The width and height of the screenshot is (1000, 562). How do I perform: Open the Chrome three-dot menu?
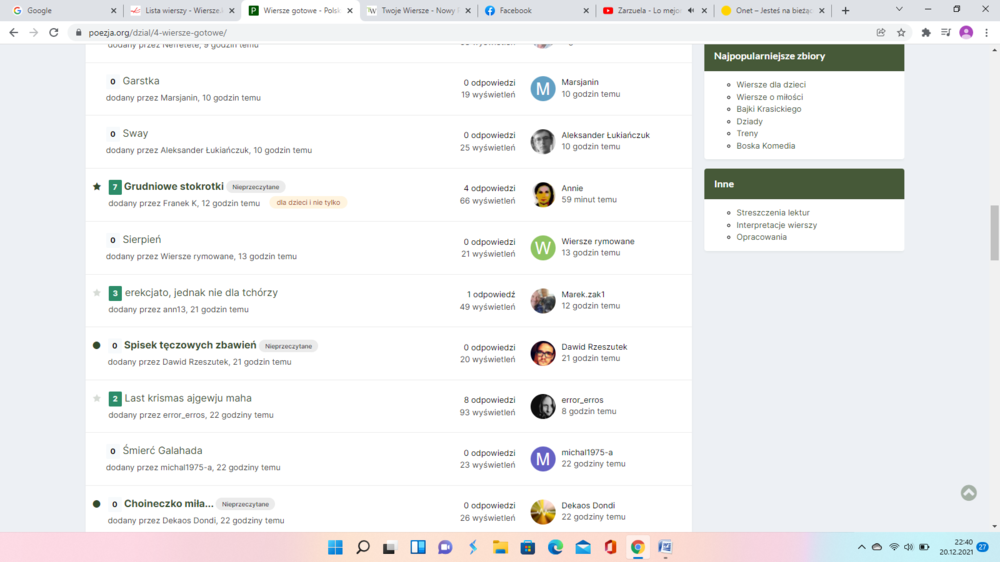(986, 32)
